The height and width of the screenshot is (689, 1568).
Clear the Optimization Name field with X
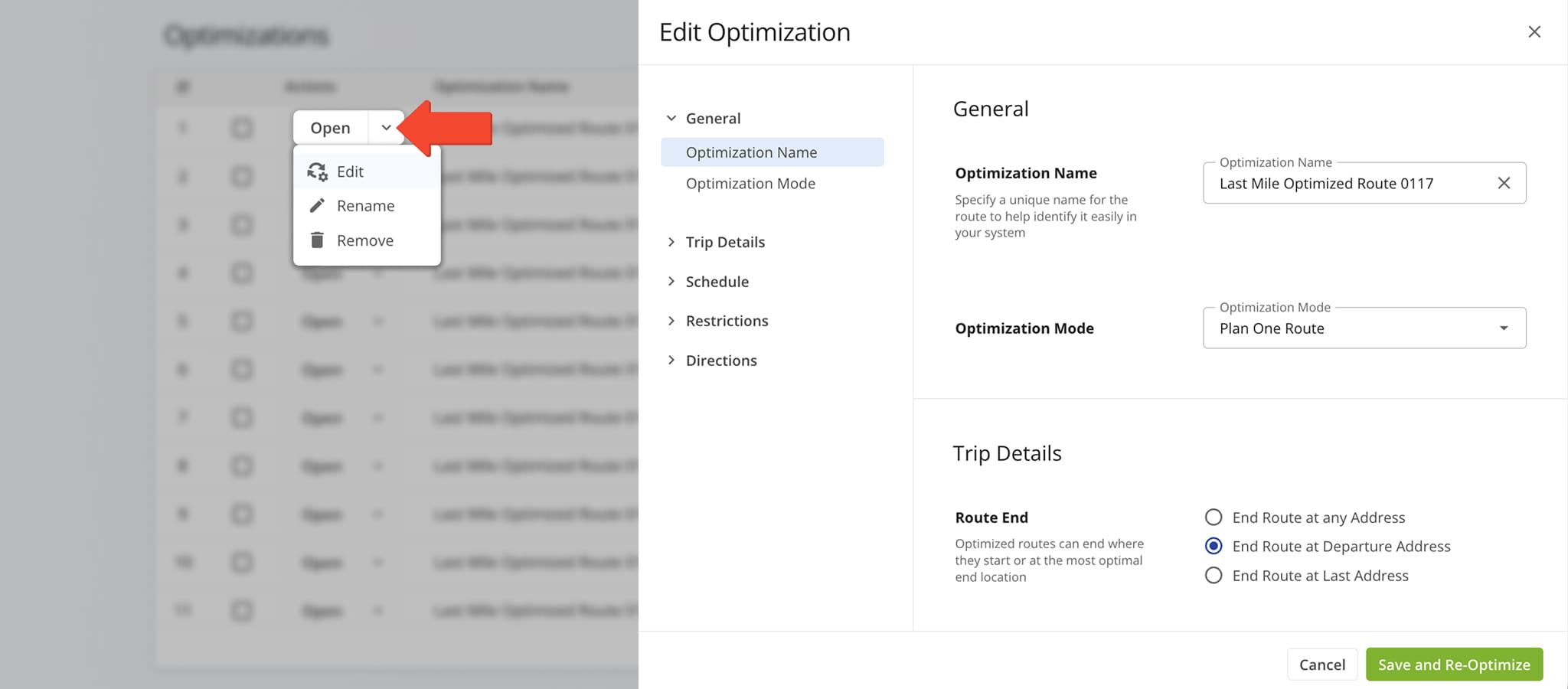click(x=1504, y=183)
